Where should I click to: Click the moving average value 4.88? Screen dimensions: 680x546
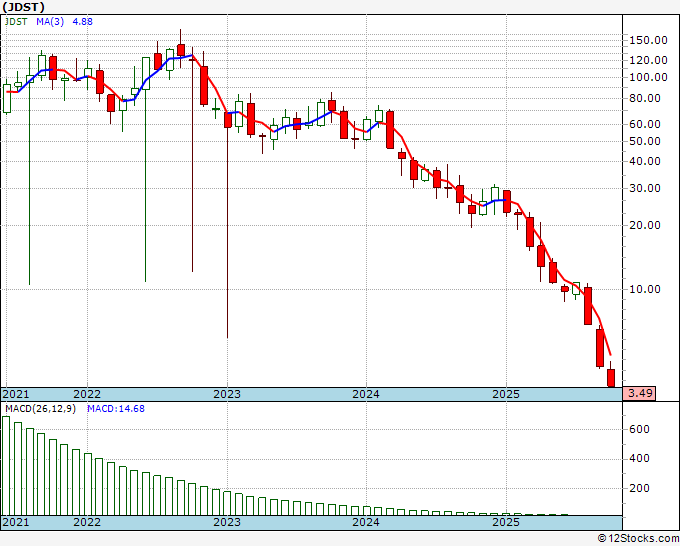[x=82, y=21]
